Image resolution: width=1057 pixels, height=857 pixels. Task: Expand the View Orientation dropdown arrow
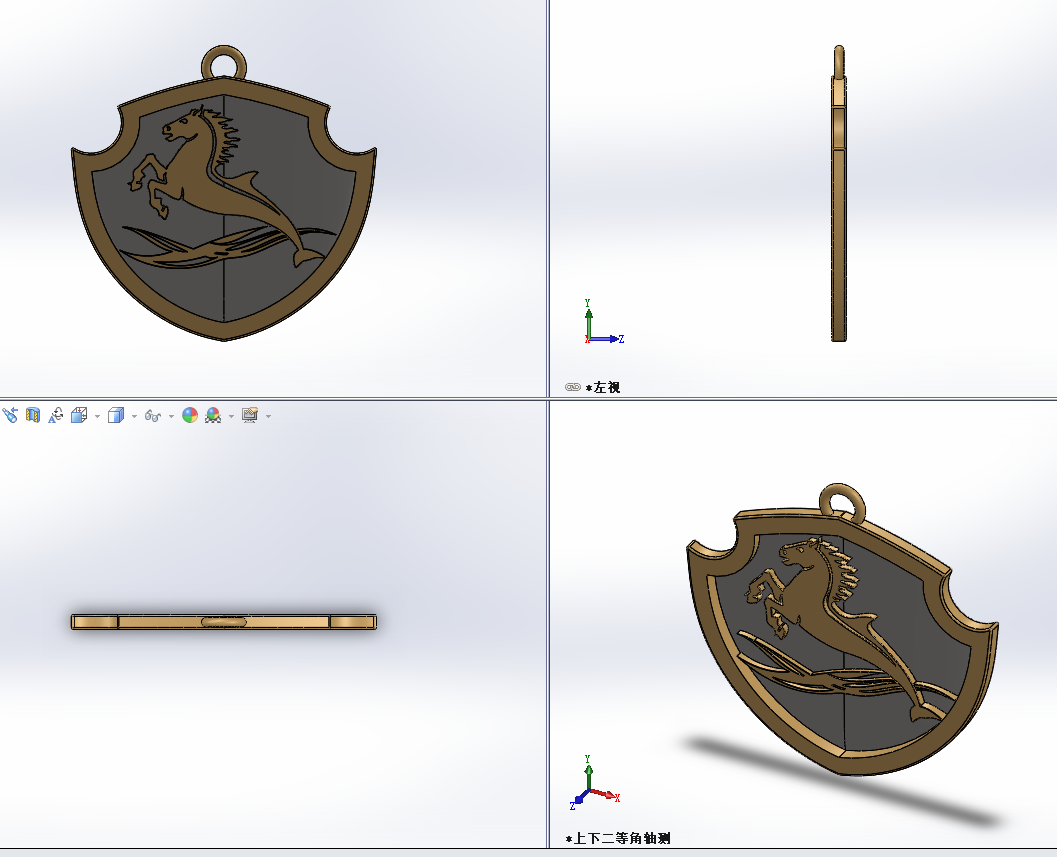[x=98, y=416]
